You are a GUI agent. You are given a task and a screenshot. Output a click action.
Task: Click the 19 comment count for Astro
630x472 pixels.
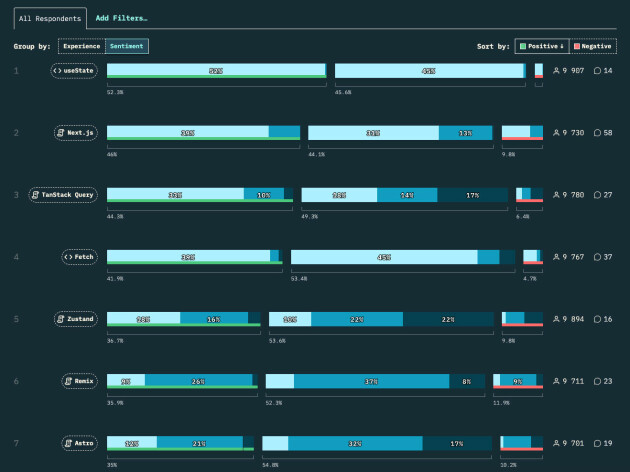[608, 443]
